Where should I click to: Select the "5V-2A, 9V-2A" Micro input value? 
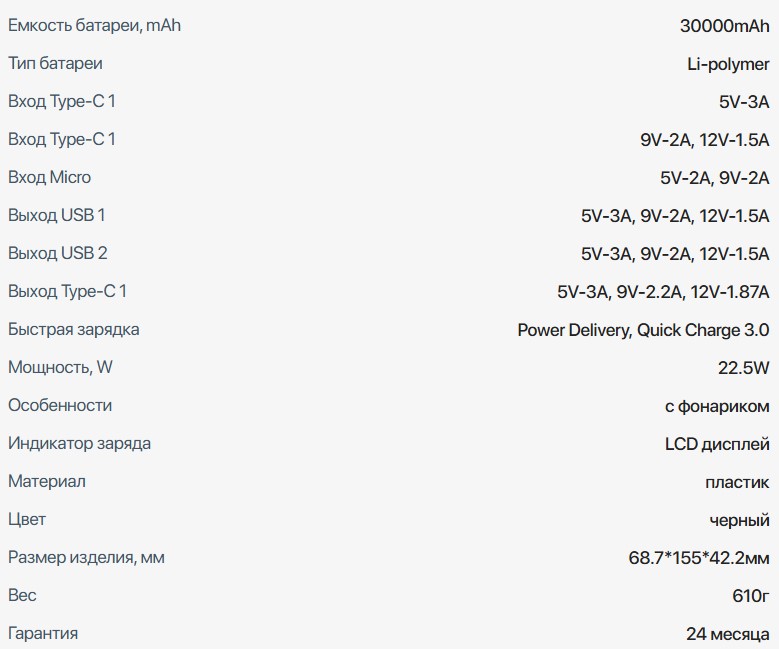(x=714, y=178)
